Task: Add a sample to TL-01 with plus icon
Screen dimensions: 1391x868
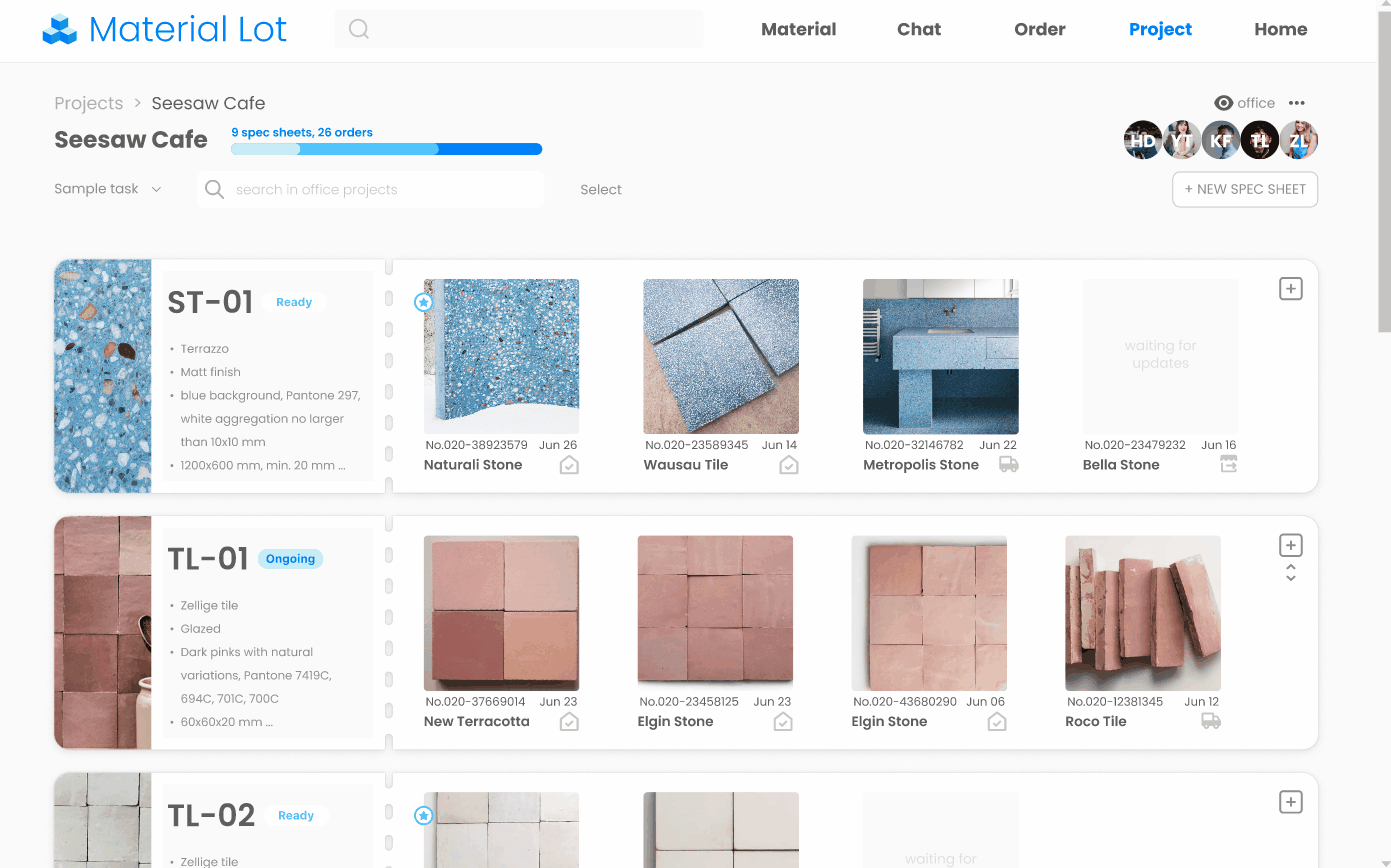Action: coord(1291,546)
